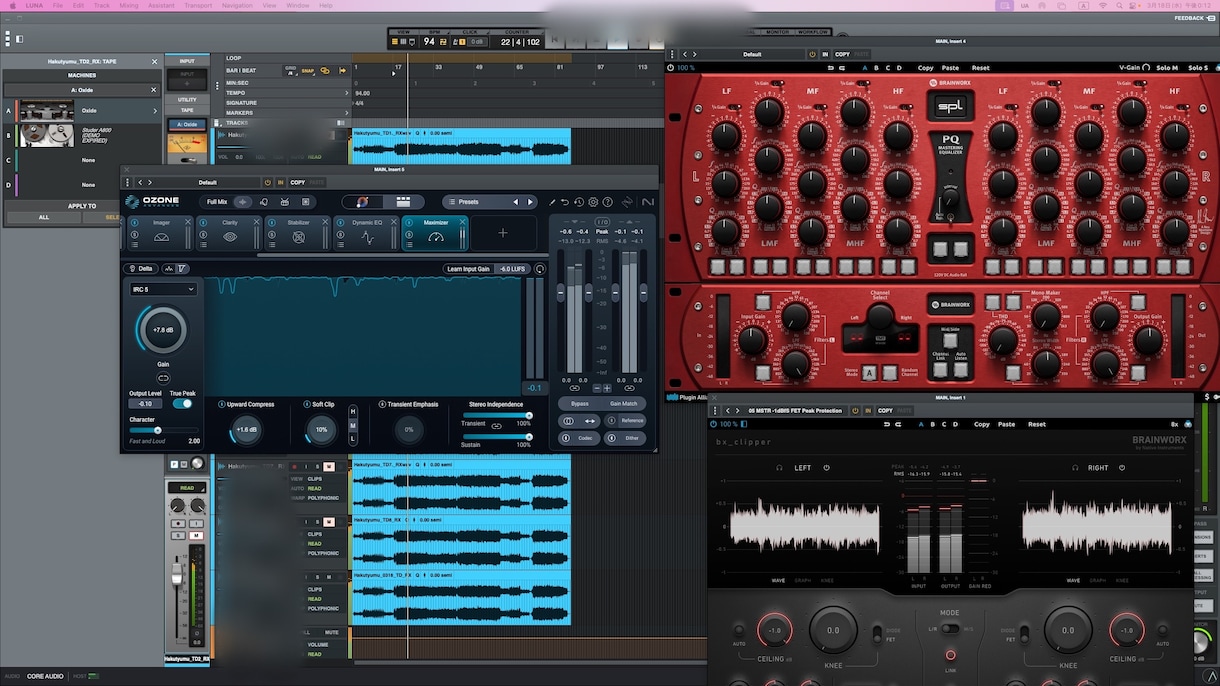Switch right display to KNEE view

pyautogui.click(x=1122, y=580)
